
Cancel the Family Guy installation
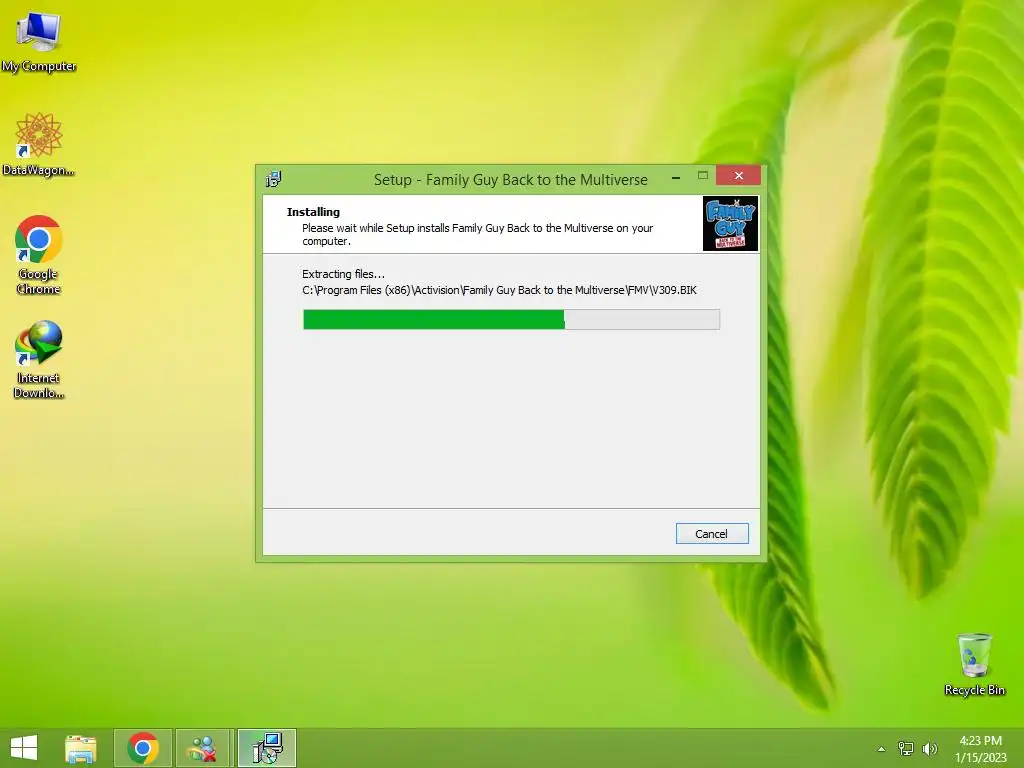coord(712,534)
